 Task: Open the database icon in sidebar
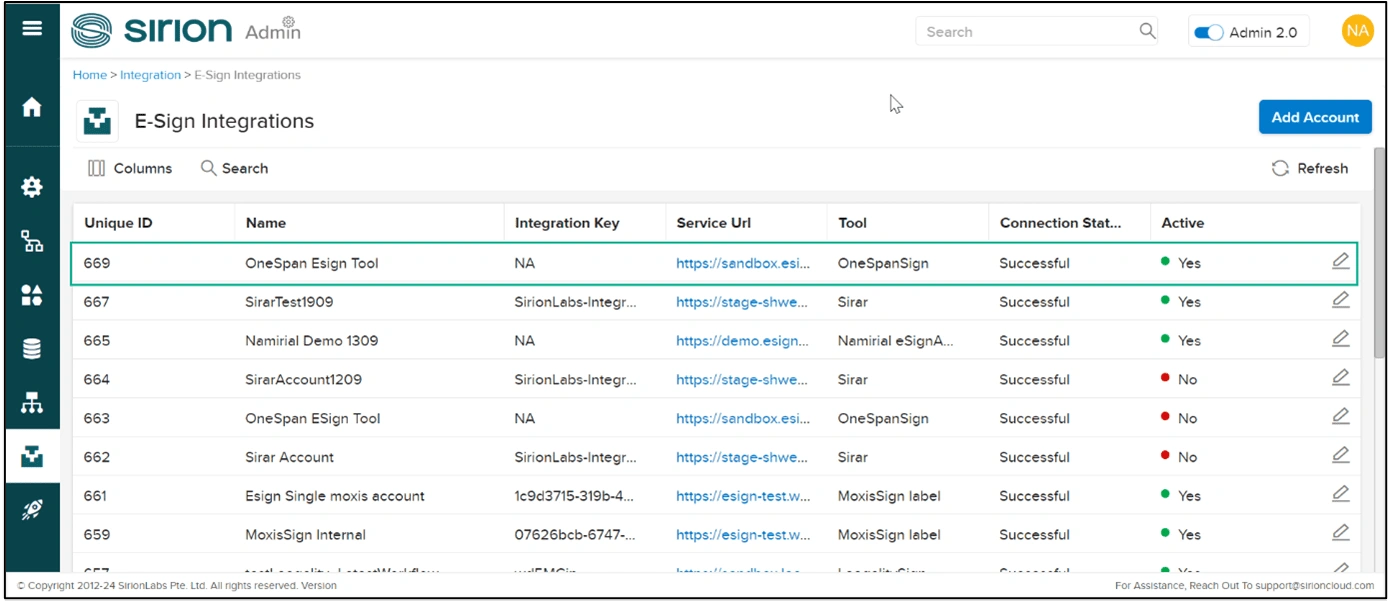tap(31, 348)
